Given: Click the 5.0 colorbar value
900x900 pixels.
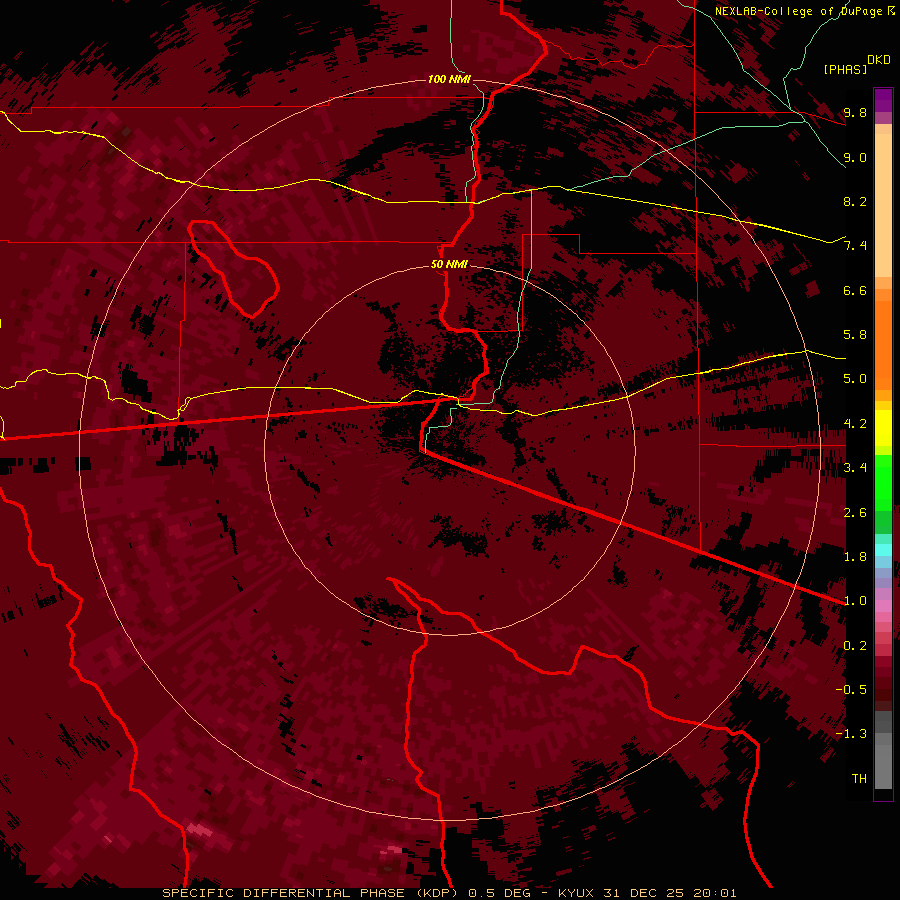Looking at the screenshot, I should (855, 379).
